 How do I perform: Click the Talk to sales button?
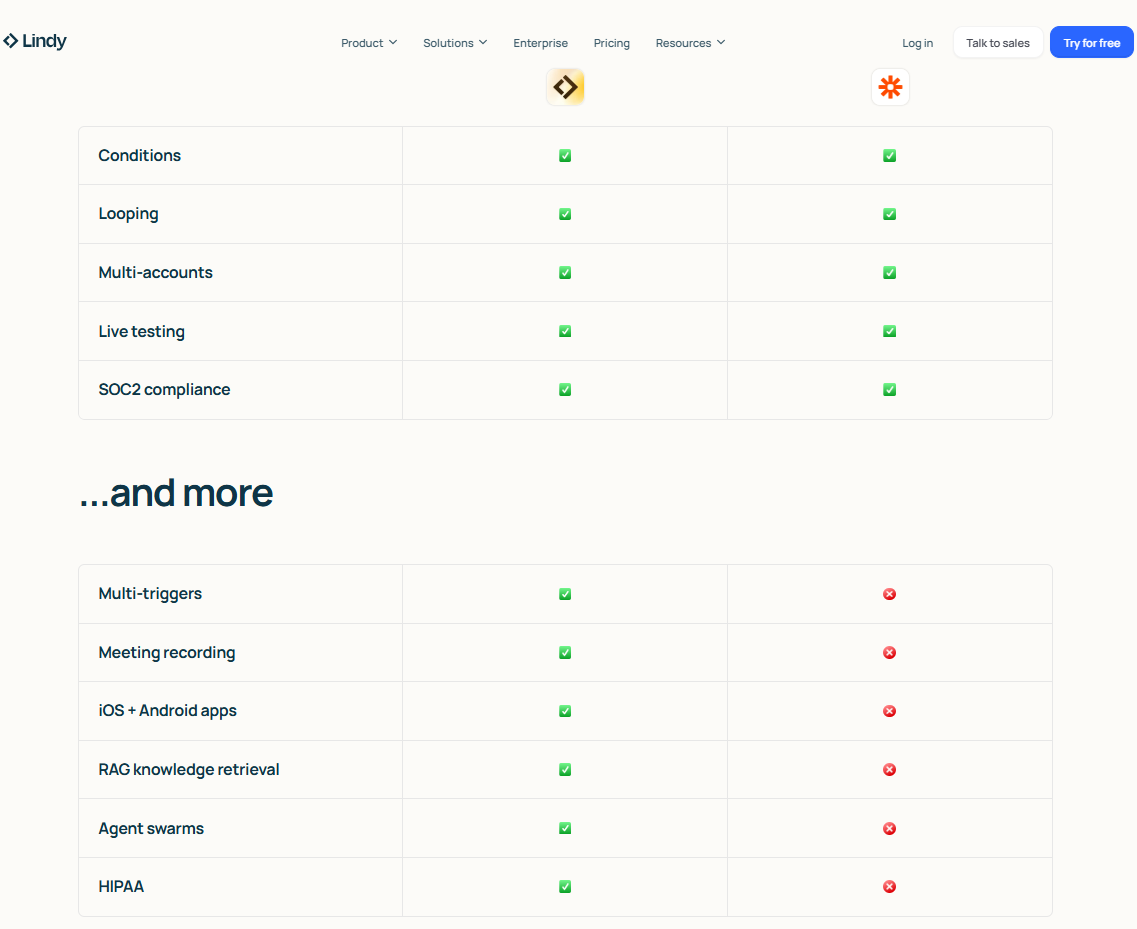tap(998, 43)
